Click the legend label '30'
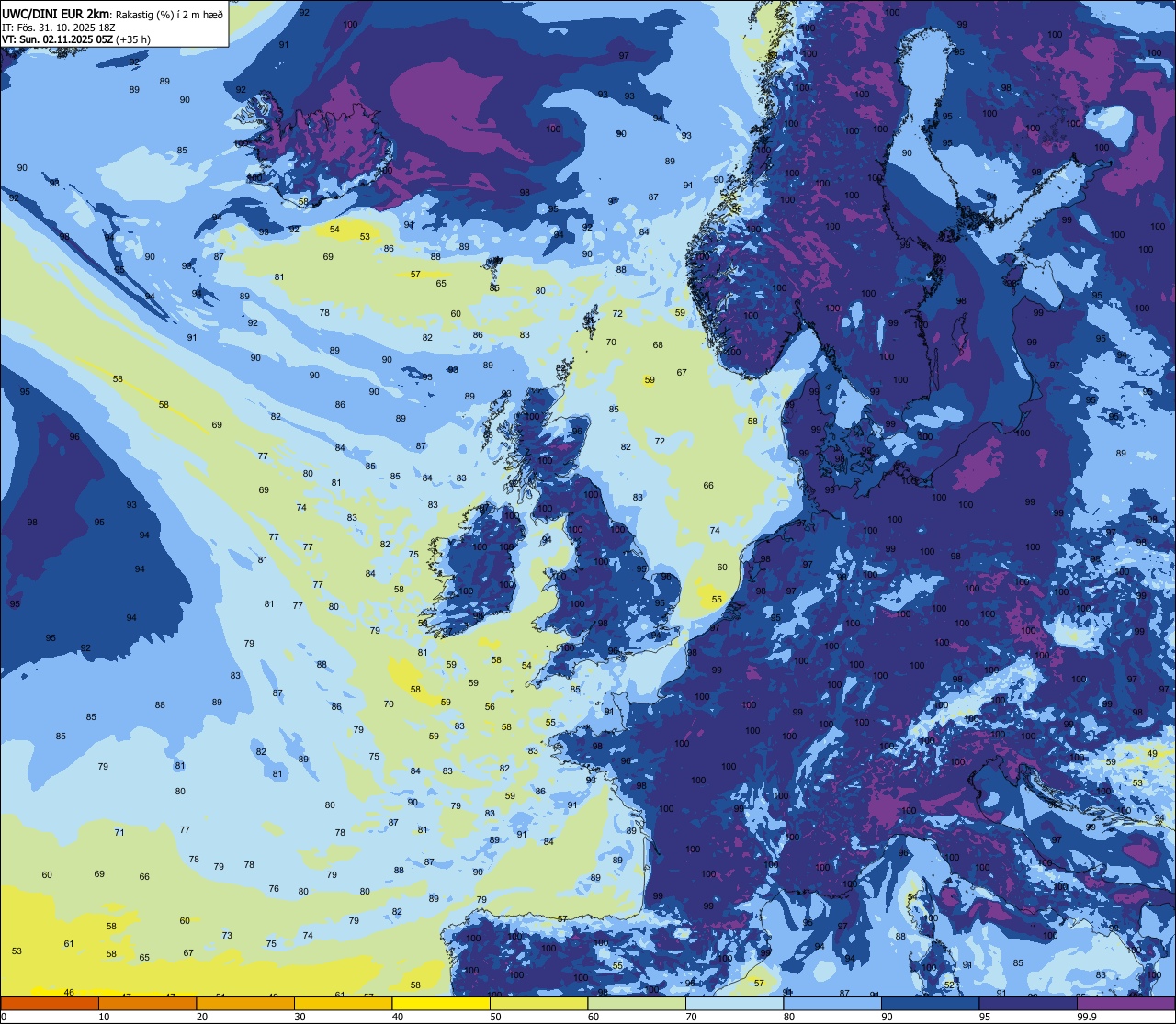1176x1024 pixels. 300,1017
